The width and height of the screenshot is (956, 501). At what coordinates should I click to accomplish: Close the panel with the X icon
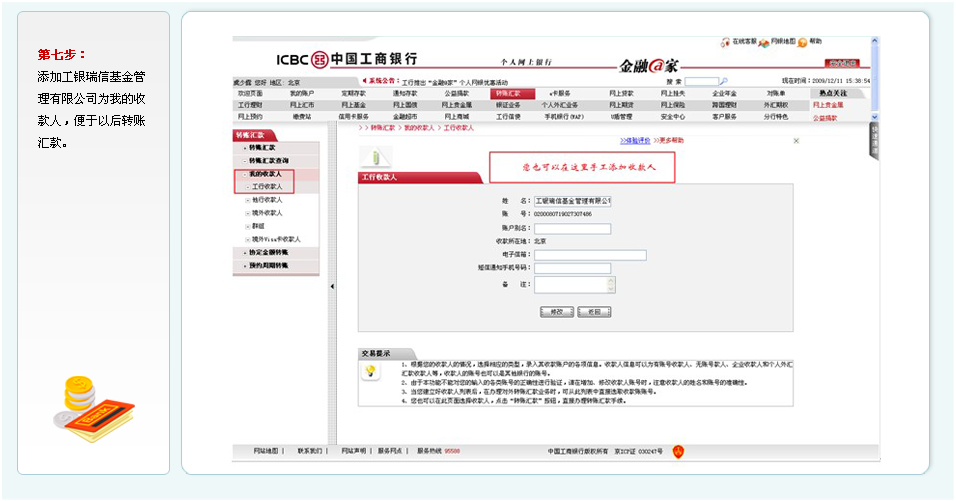(796, 141)
